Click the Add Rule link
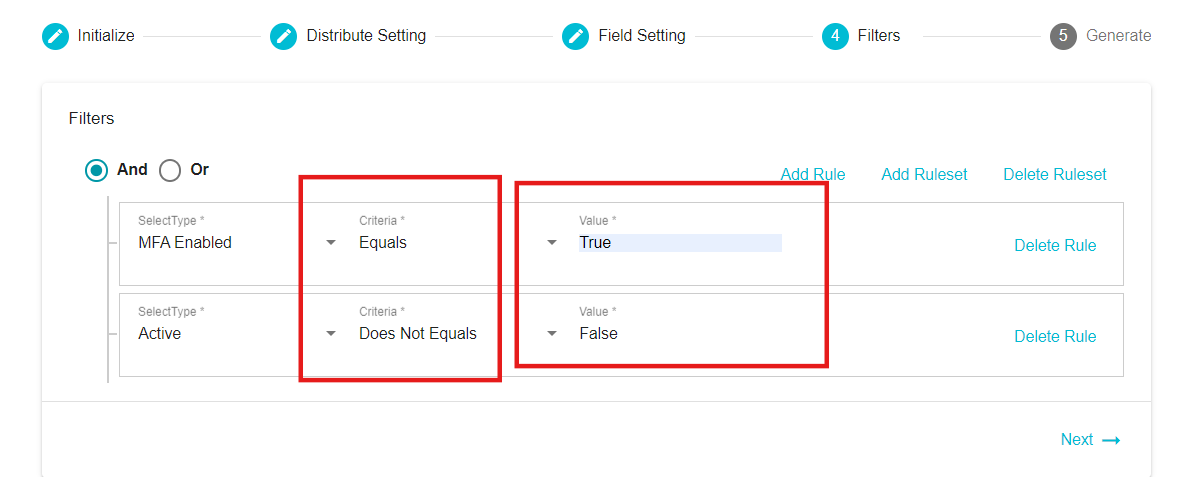The image size is (1177, 477). (x=813, y=174)
